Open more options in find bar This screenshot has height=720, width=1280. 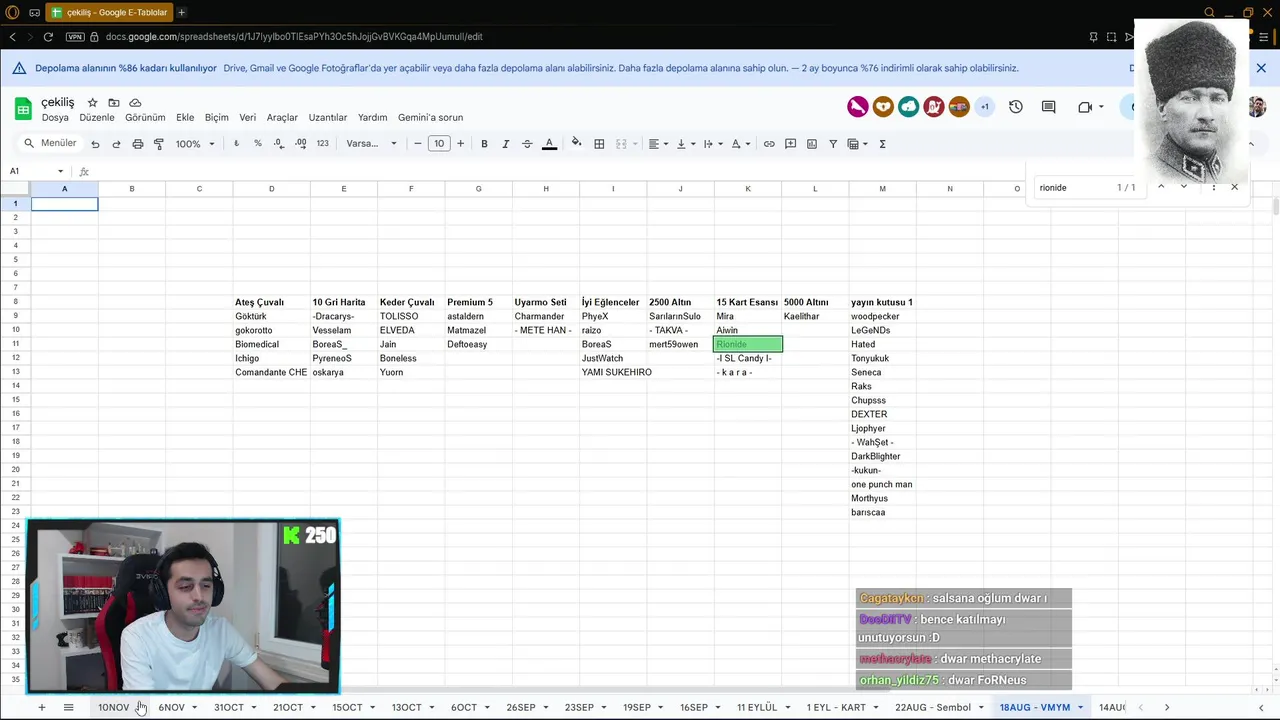1213,187
